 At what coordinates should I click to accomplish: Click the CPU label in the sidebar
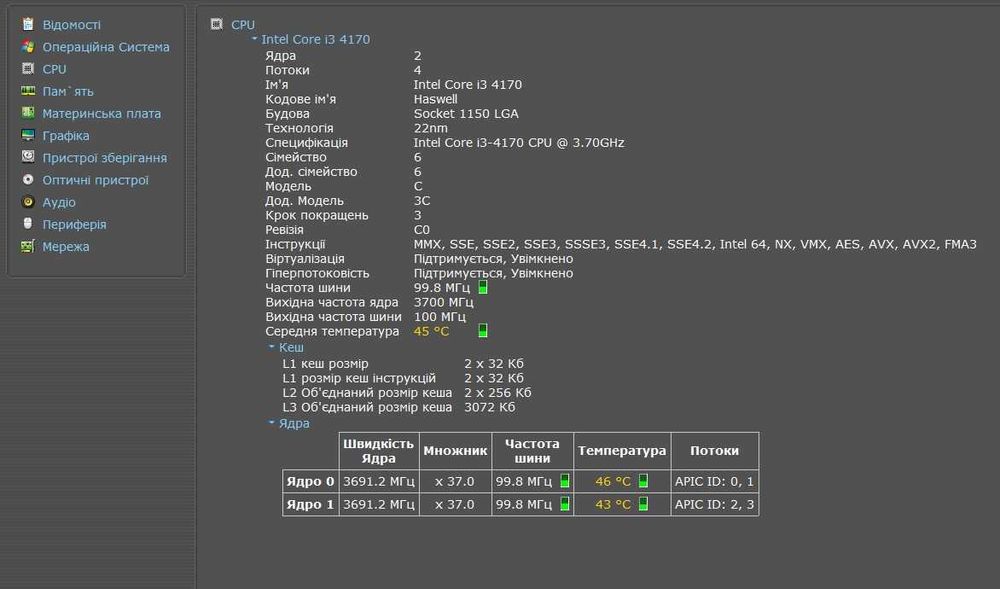click(x=54, y=69)
